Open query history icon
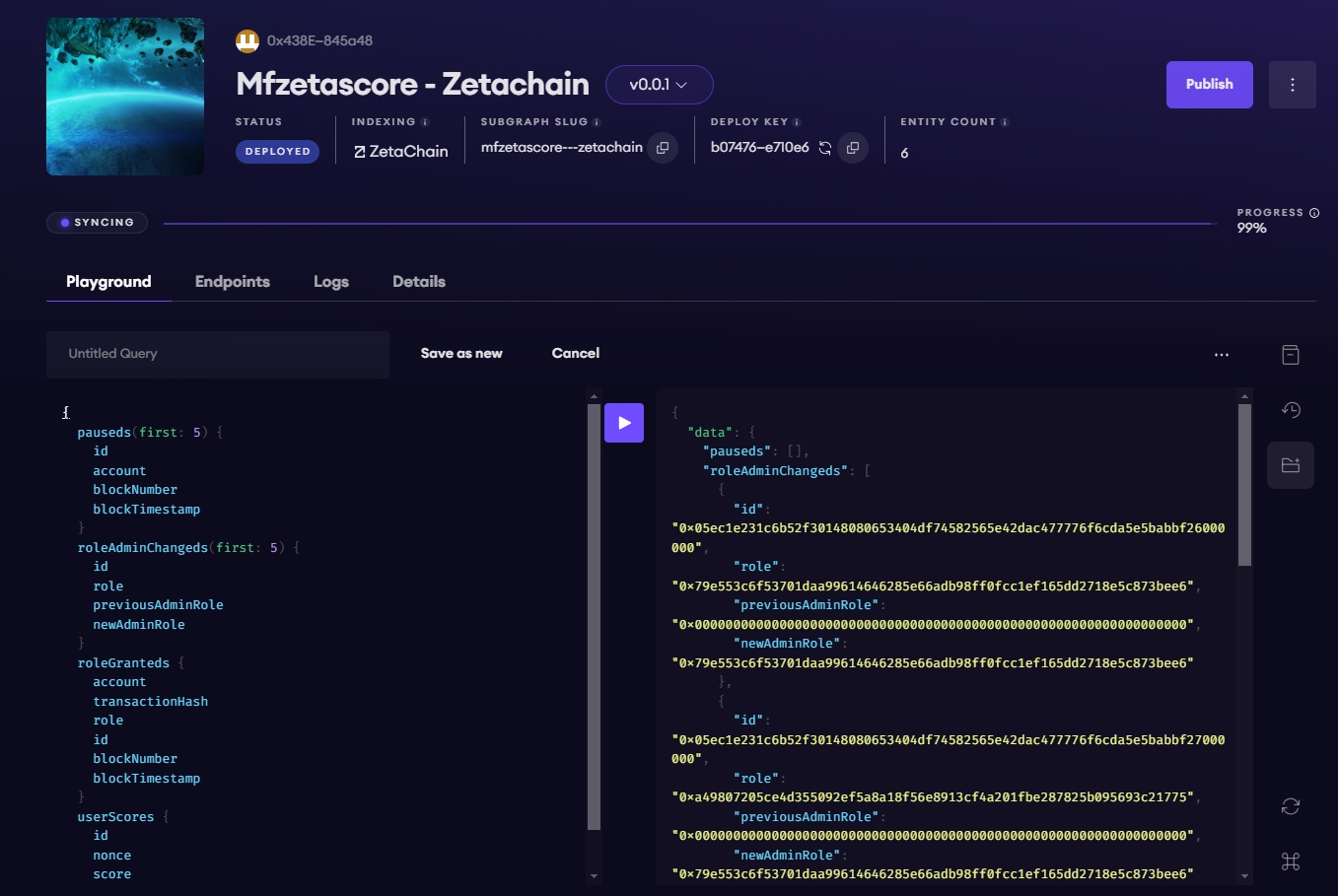The width and height of the screenshot is (1338, 896). click(1291, 410)
